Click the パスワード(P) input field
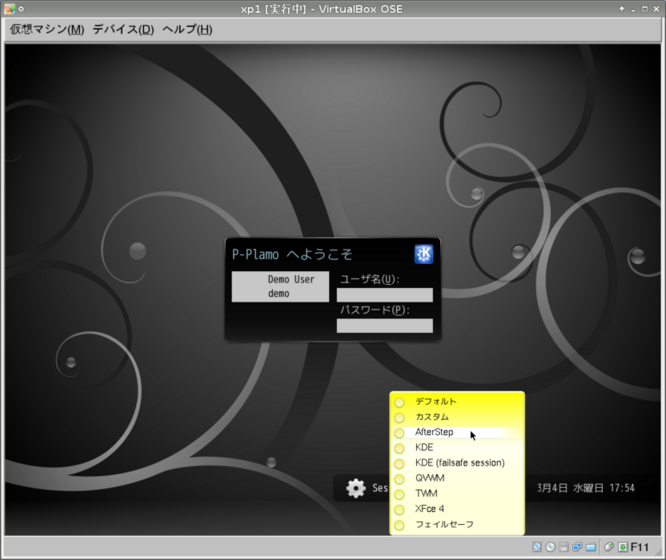The image size is (666, 560). pyautogui.click(x=385, y=326)
